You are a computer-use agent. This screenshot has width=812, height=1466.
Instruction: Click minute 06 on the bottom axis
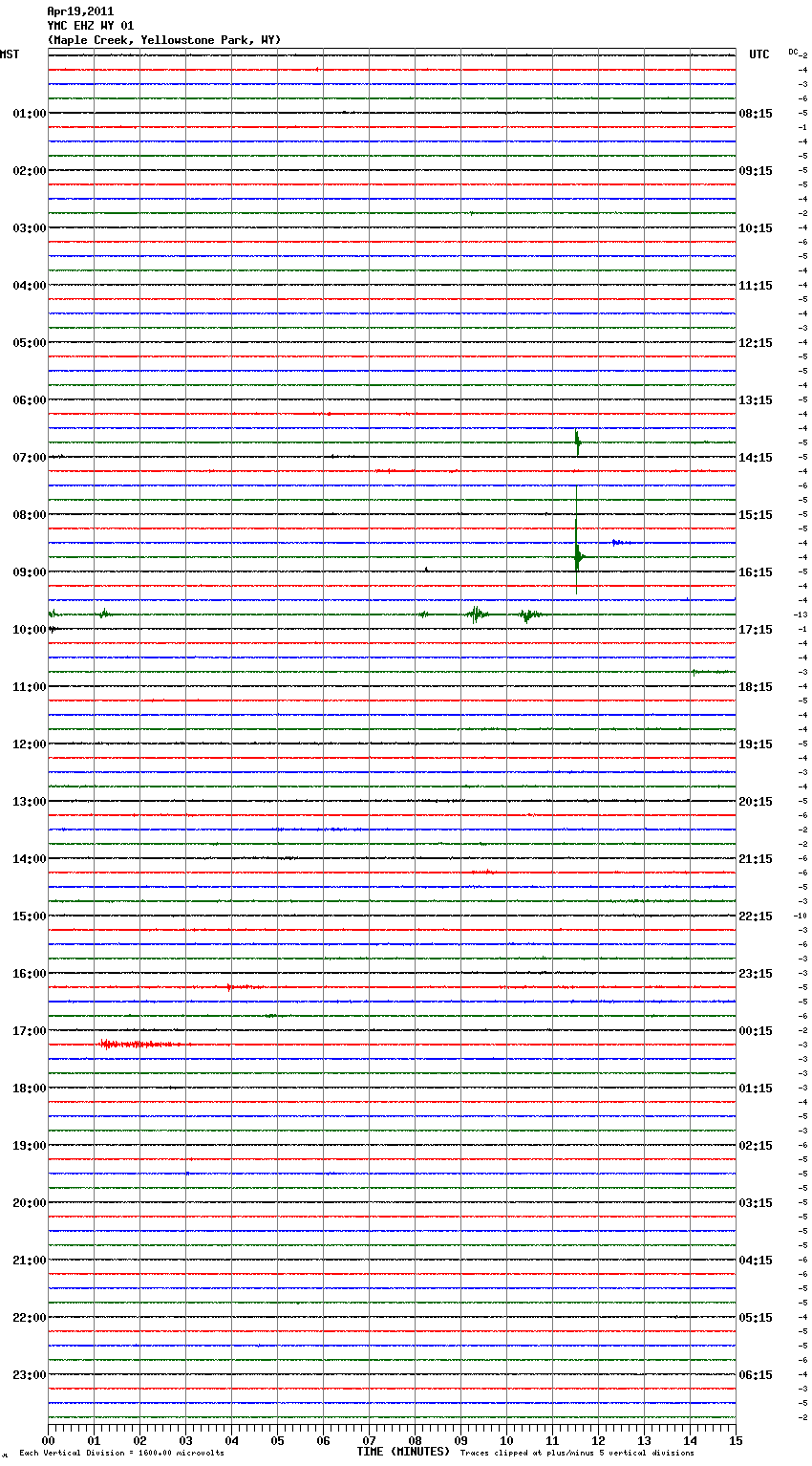[x=323, y=1439]
